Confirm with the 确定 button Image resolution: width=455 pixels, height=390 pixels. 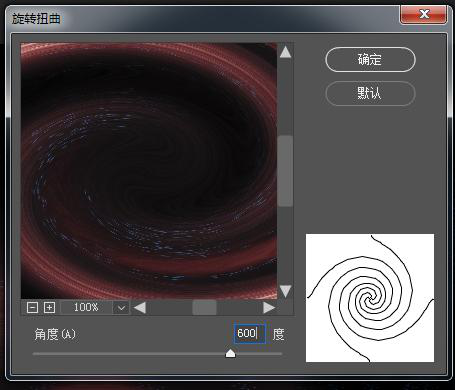[x=370, y=60]
